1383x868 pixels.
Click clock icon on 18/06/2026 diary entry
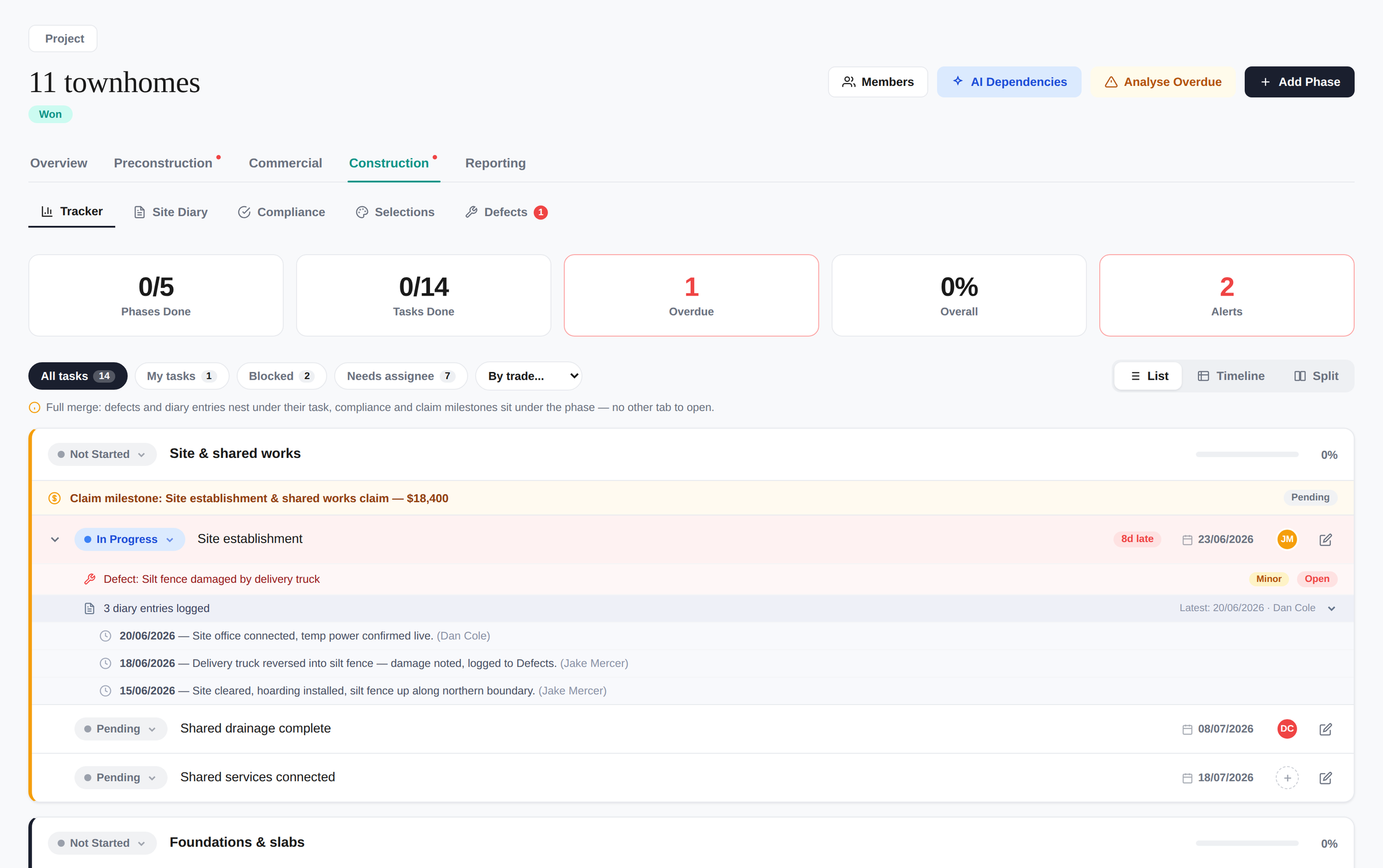coord(105,664)
